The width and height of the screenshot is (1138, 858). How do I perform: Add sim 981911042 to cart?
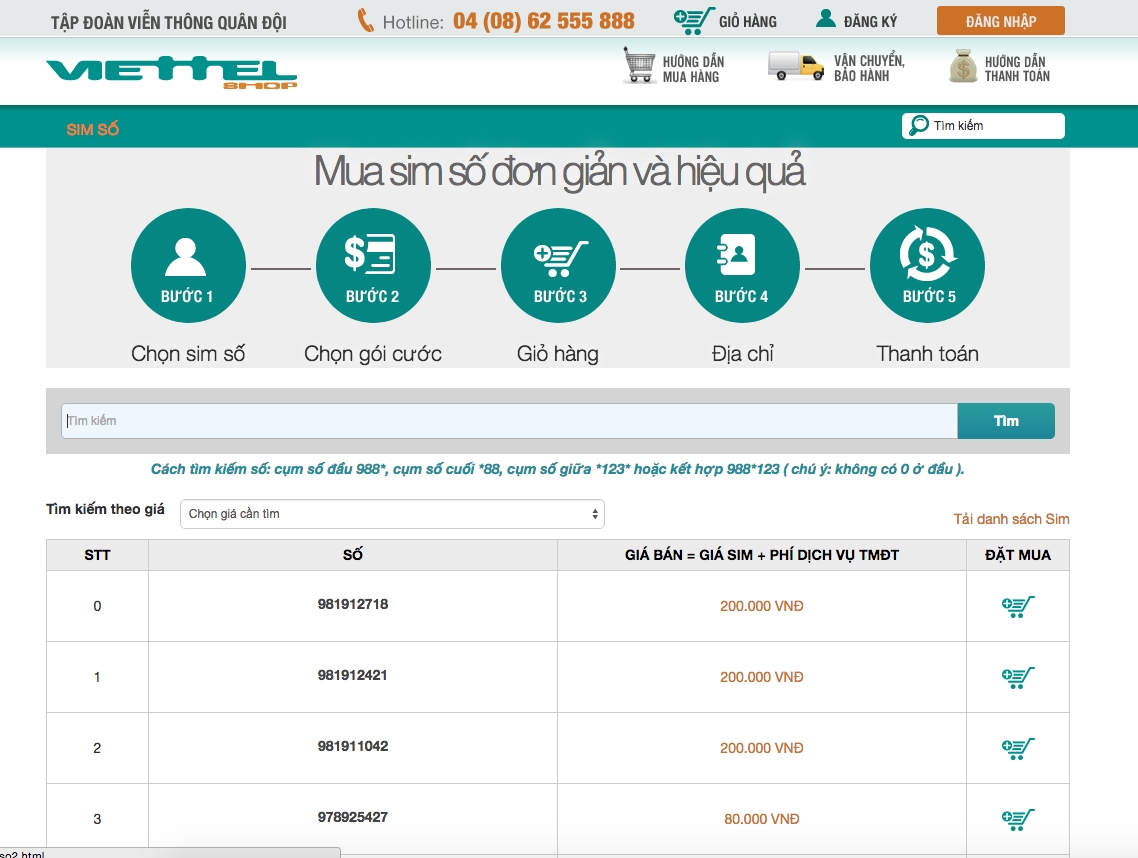(1018, 748)
